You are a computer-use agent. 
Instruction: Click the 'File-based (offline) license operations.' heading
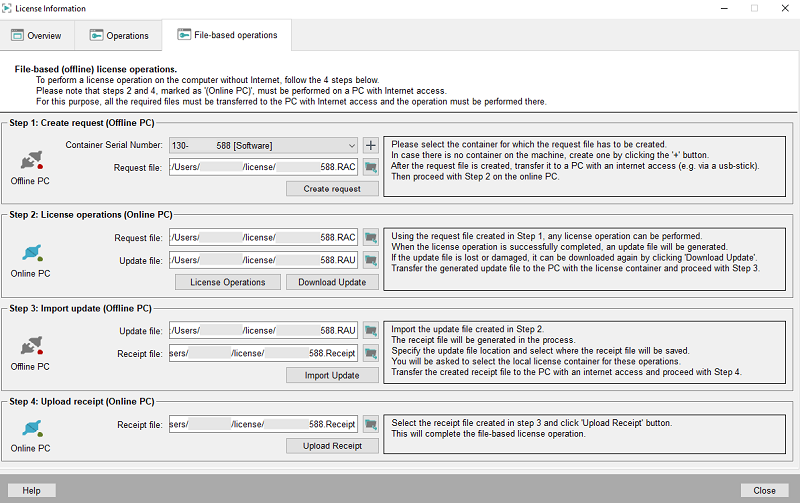coord(95,69)
